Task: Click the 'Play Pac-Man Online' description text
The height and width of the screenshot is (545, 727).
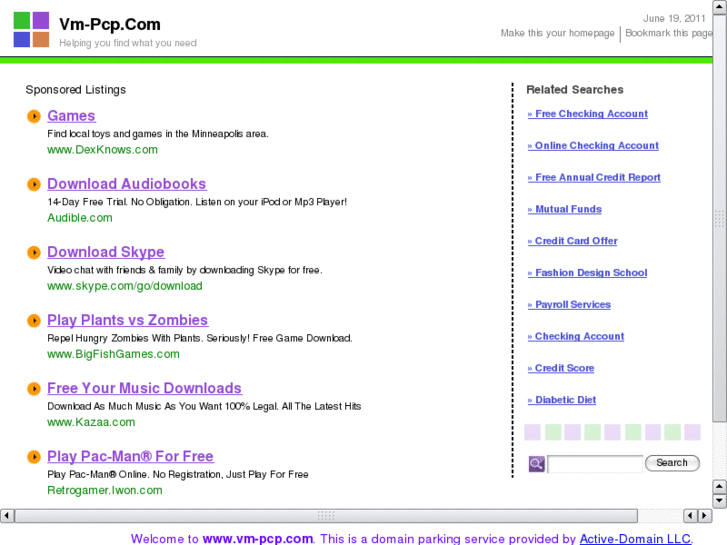Action: tap(178, 474)
